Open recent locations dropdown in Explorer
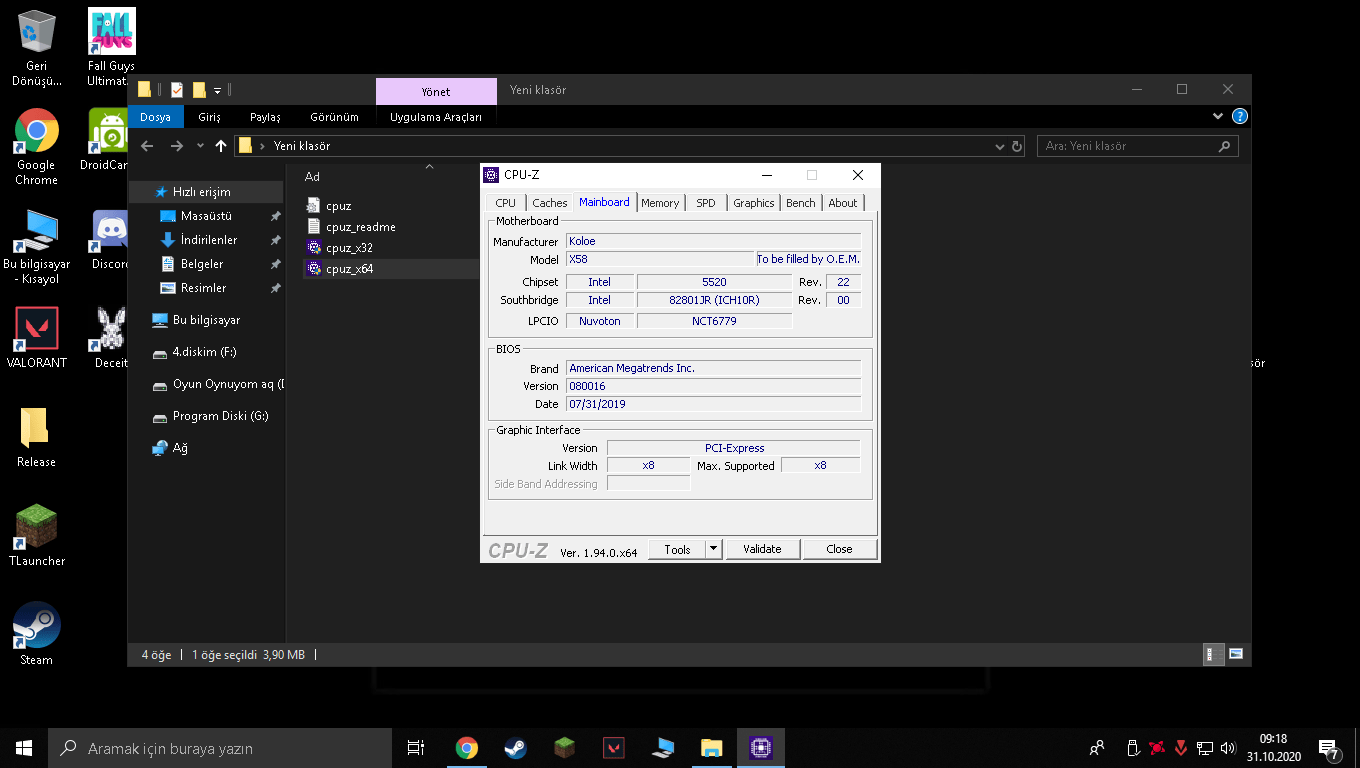1360x768 pixels. coord(200,146)
